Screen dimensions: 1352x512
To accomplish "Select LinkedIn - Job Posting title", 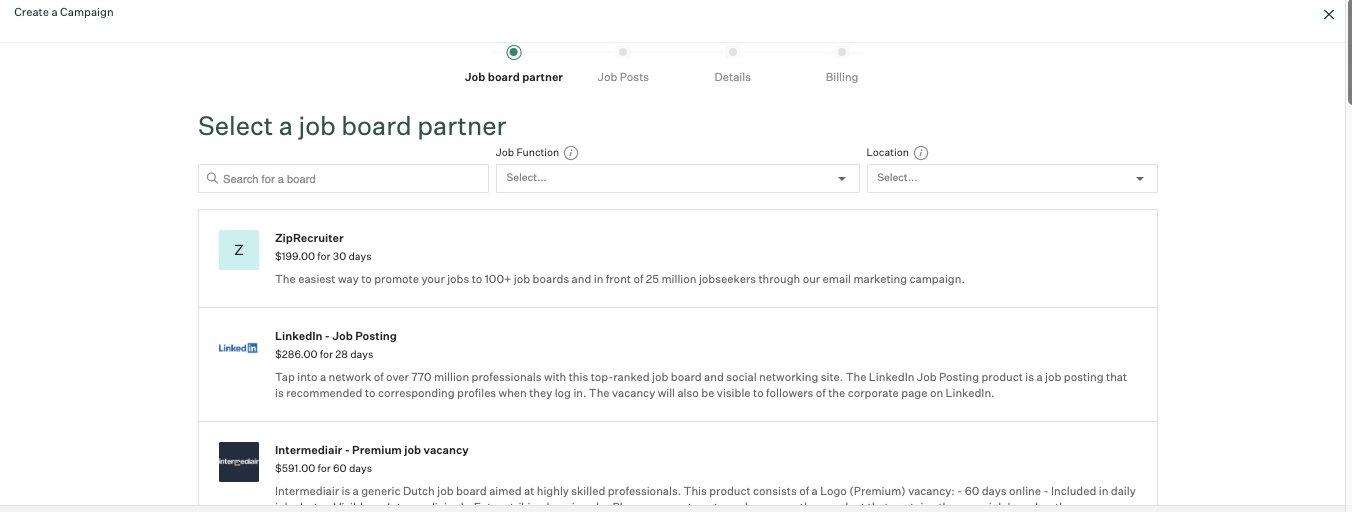I will click(x=335, y=336).
